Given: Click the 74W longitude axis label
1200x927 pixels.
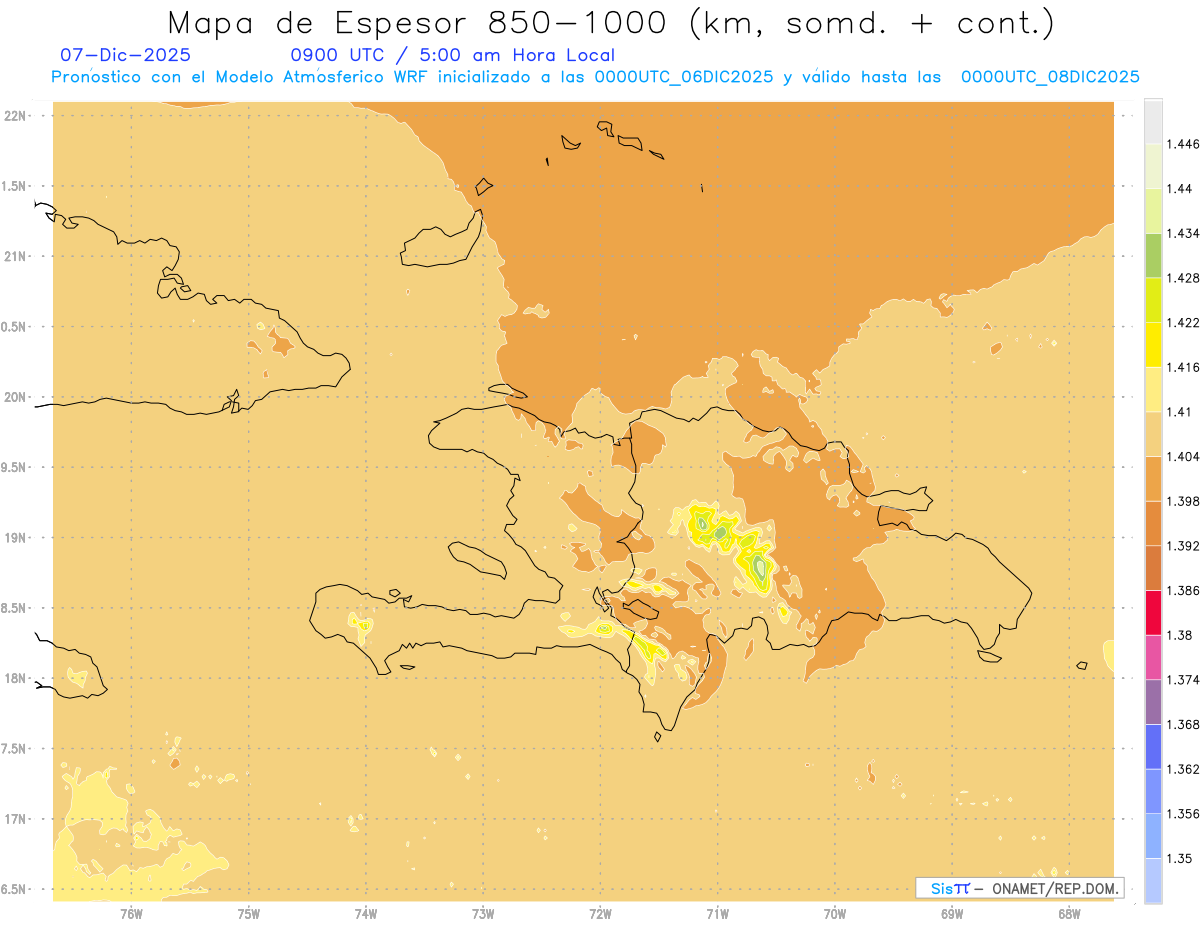Looking at the screenshot, I should (366, 914).
